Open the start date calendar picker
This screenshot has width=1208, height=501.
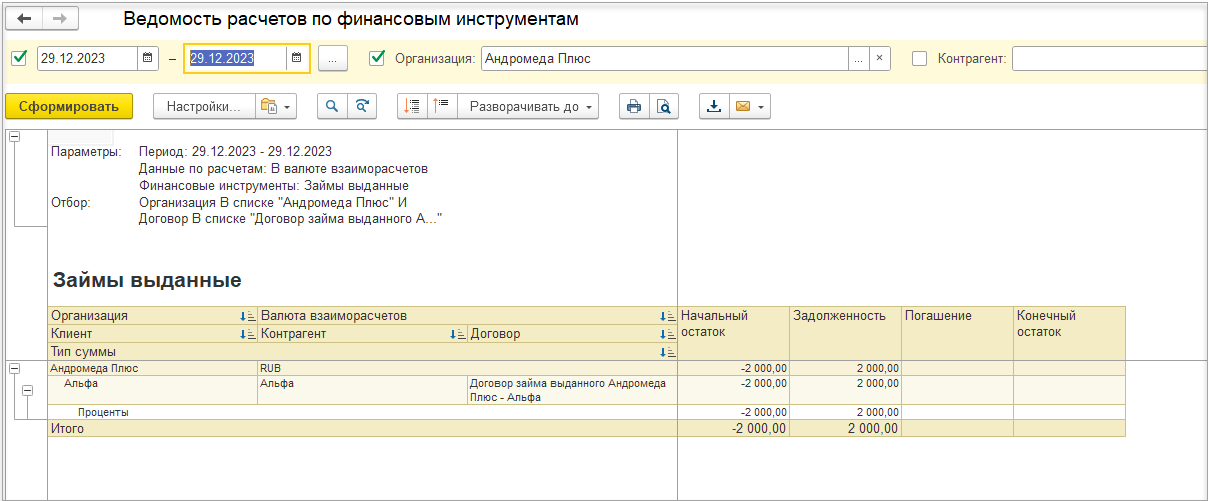pos(148,58)
